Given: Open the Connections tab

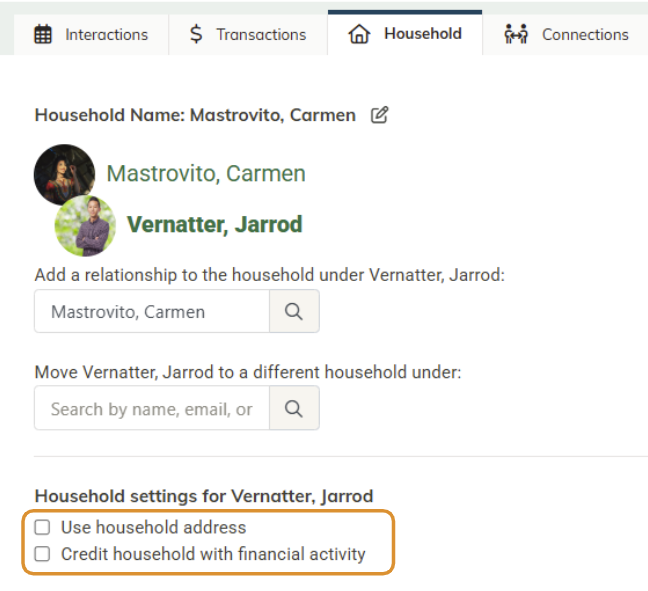Looking at the screenshot, I should [x=565, y=35].
